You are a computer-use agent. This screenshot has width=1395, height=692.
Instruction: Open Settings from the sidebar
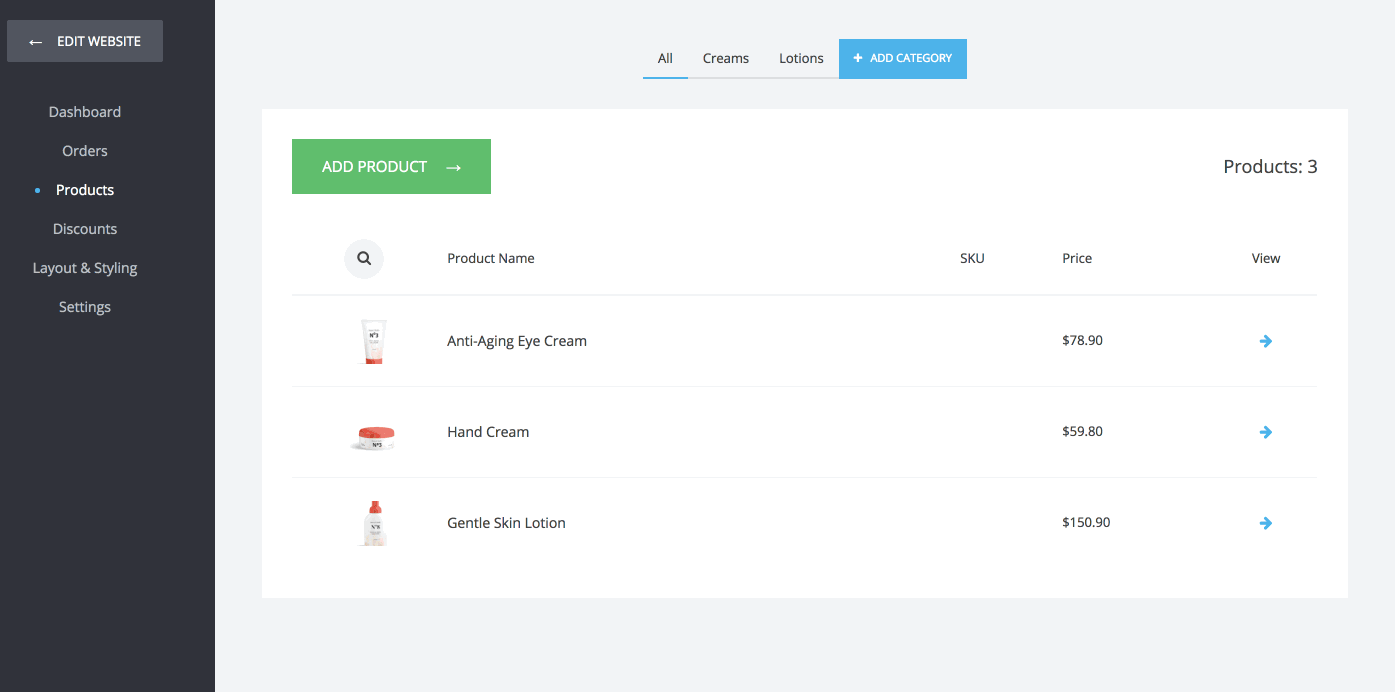pos(85,307)
